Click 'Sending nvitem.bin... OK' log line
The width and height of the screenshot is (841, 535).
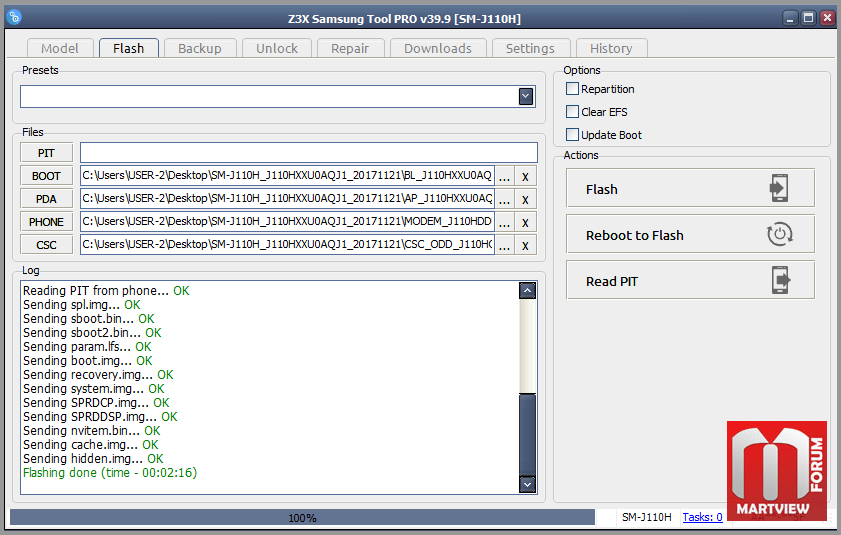pyautogui.click(x=92, y=431)
